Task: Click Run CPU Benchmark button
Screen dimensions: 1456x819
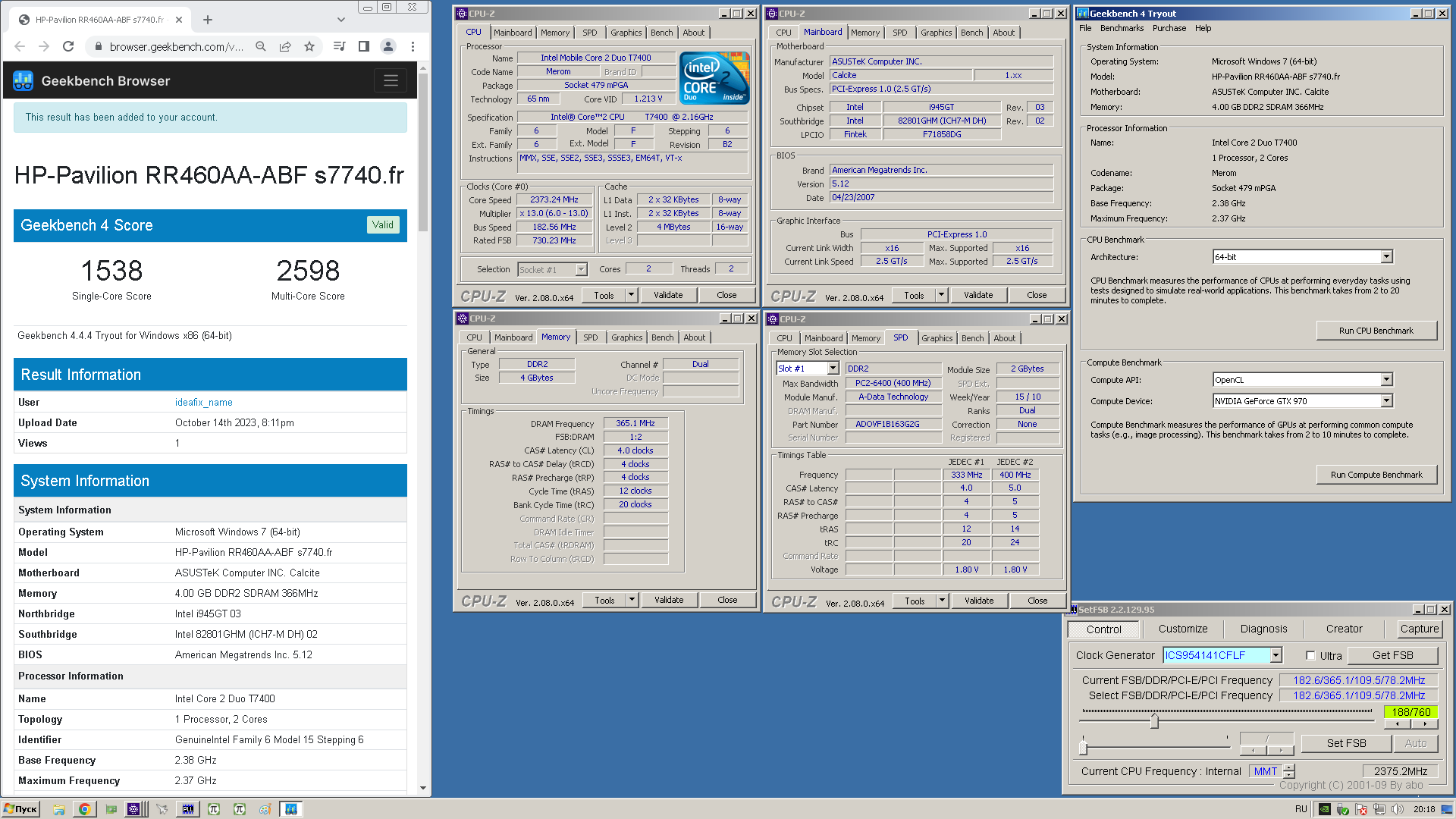Action: (1376, 331)
